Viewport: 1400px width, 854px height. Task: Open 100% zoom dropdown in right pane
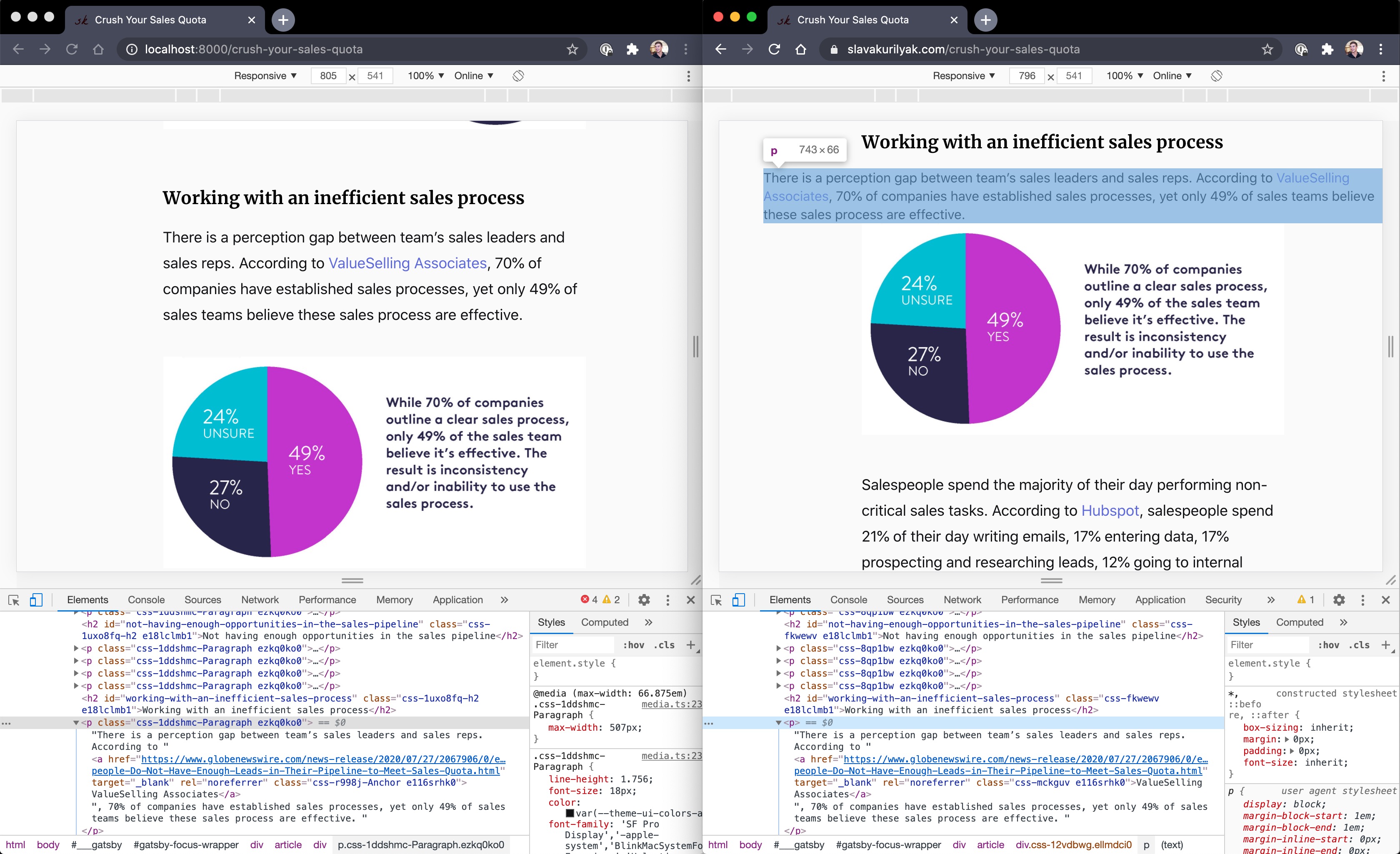point(1125,75)
